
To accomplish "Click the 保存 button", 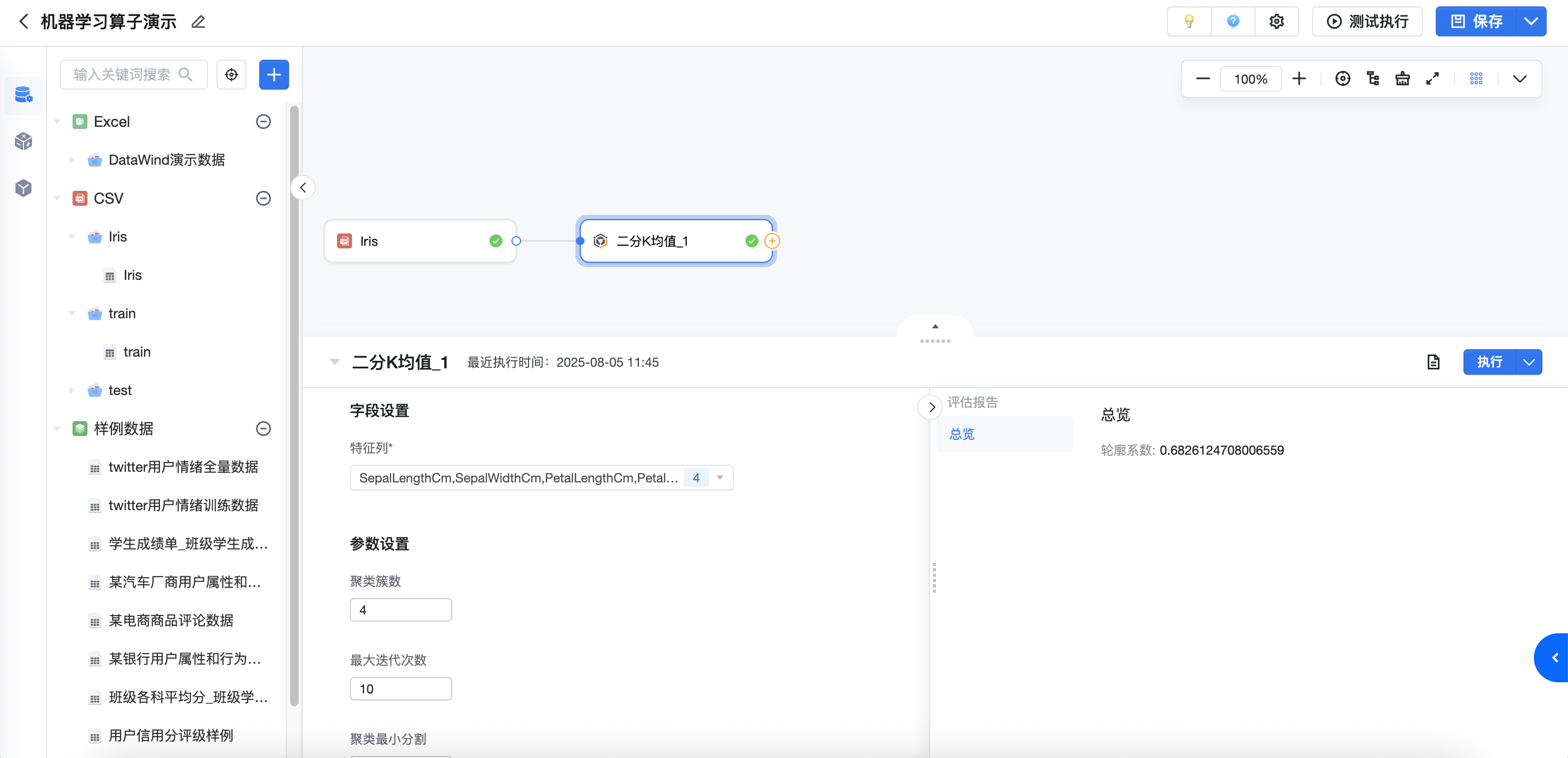I will [x=1476, y=22].
